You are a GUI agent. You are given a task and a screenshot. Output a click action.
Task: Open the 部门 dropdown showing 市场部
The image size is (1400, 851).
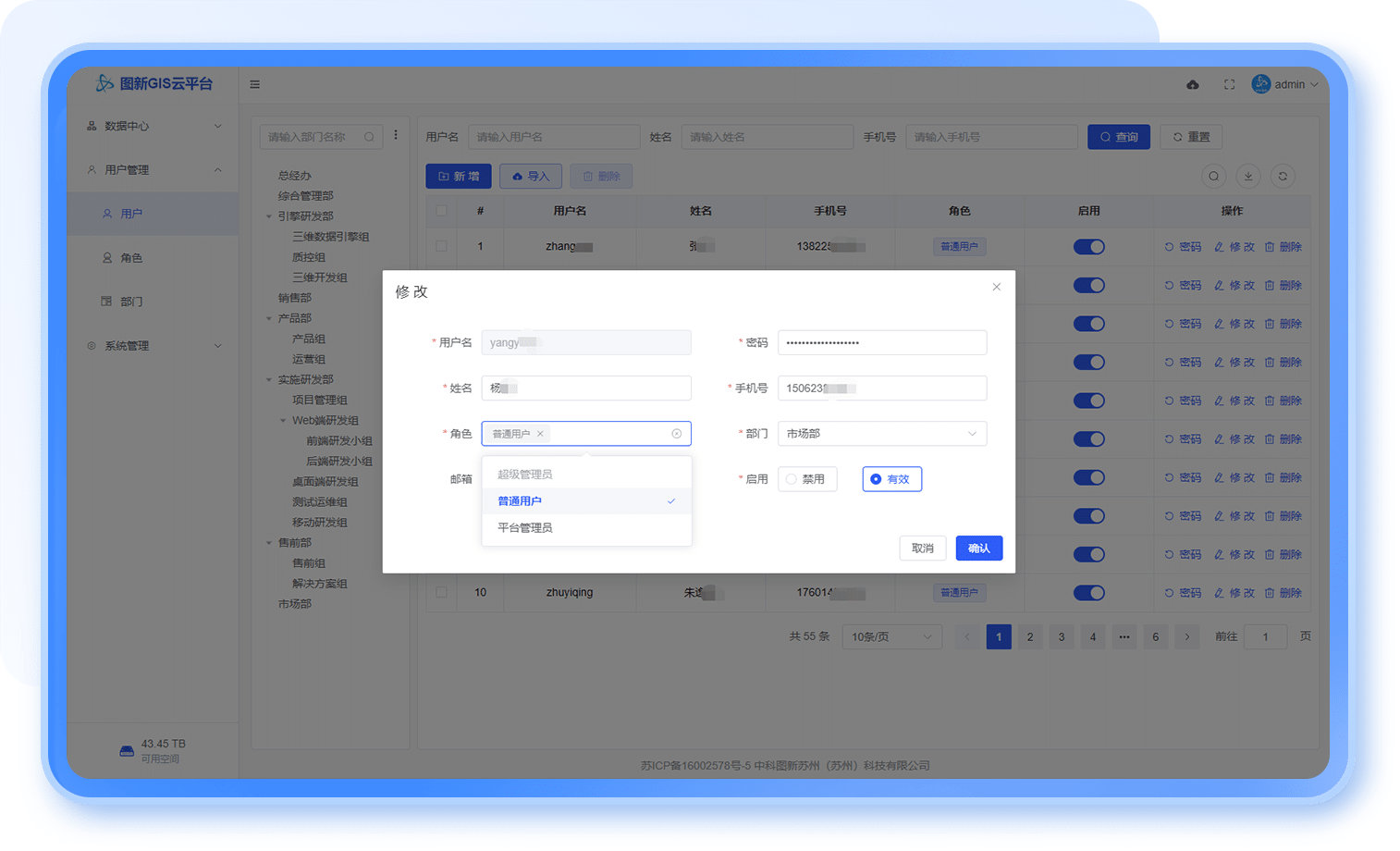click(881, 434)
